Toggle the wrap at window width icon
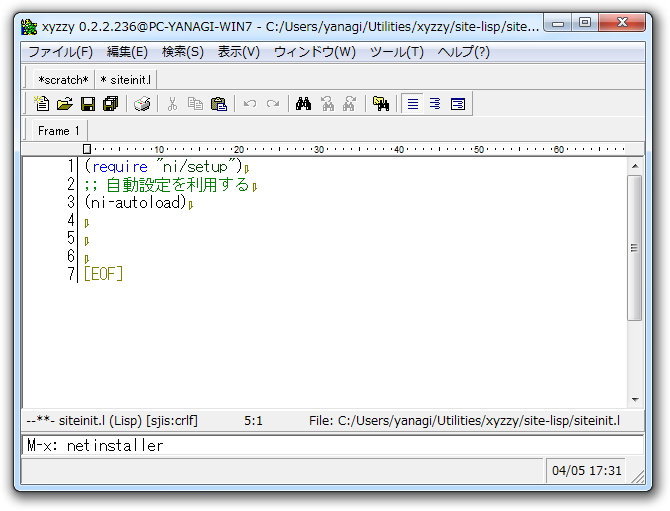Viewport: 670px width, 511px height. coord(458,104)
